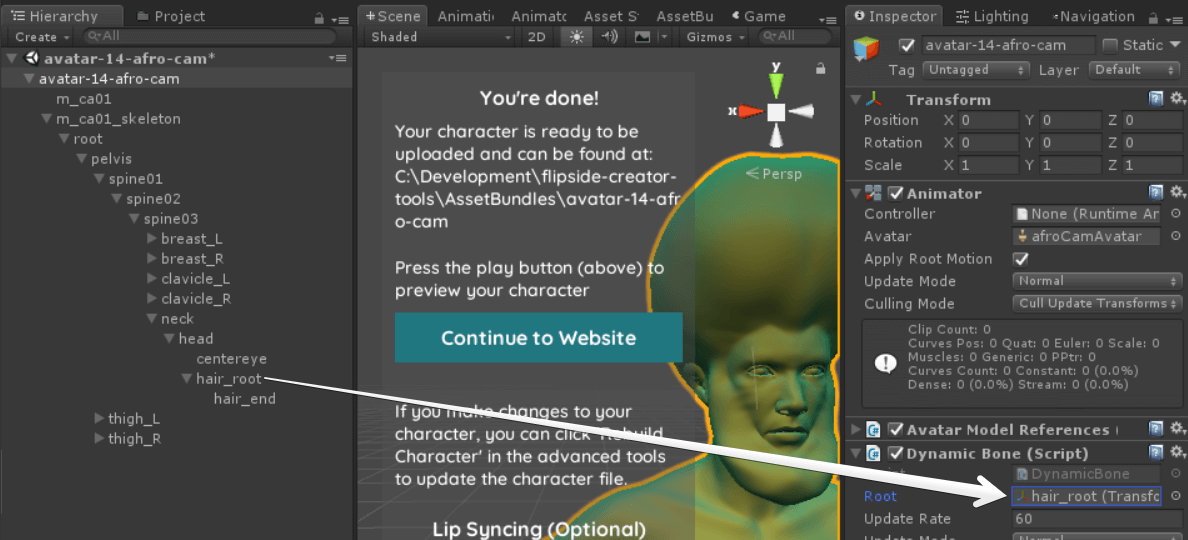
Task: Click the Avatar object picker circle
Action: (1175, 236)
